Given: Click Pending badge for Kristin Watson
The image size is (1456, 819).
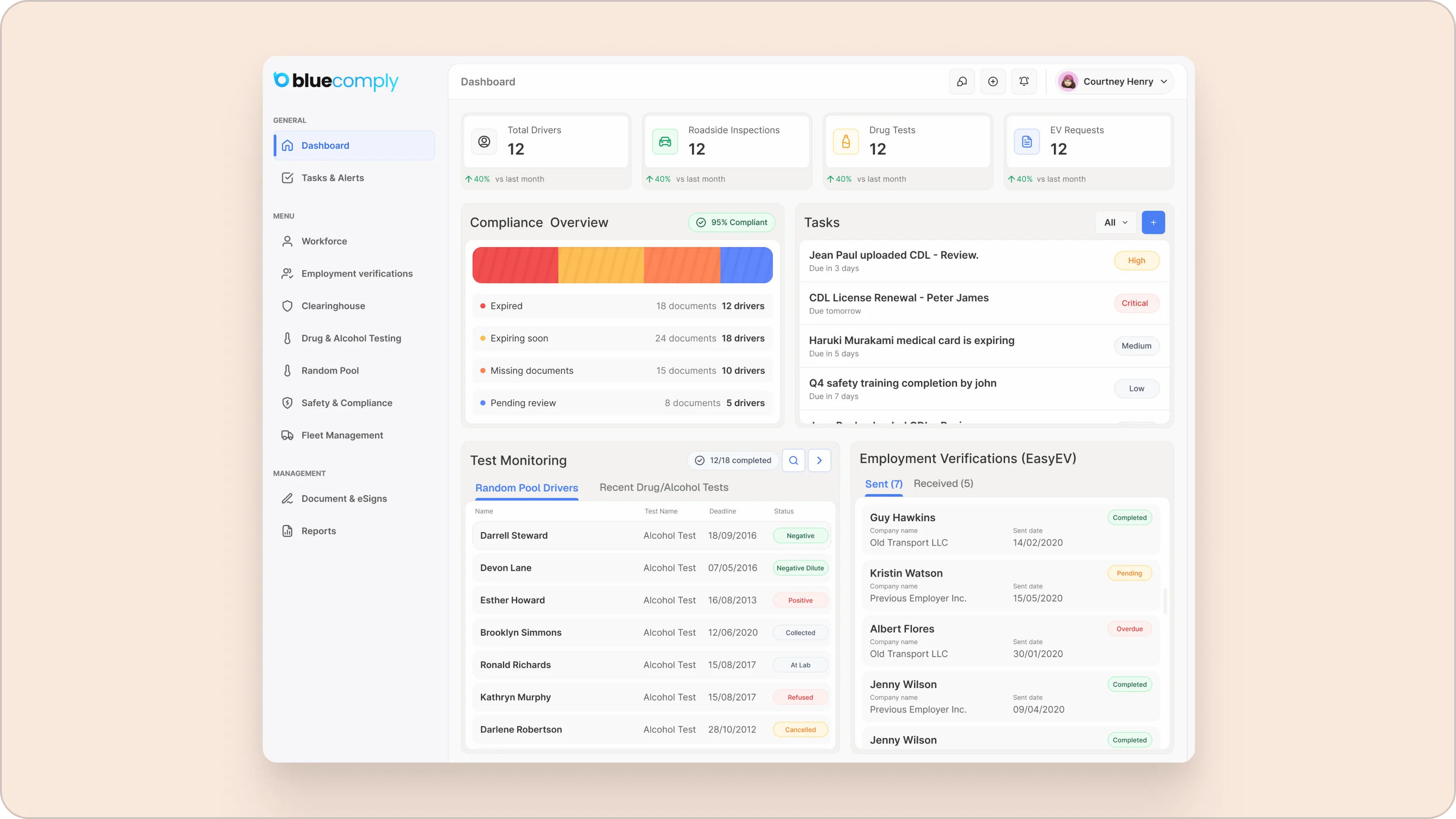Looking at the screenshot, I should click(x=1129, y=573).
